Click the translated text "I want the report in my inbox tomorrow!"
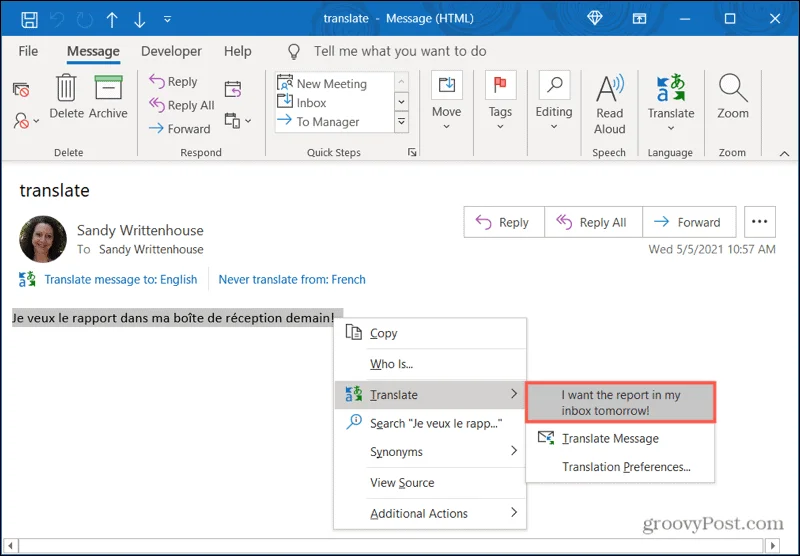The width and height of the screenshot is (800, 556). tap(620, 402)
